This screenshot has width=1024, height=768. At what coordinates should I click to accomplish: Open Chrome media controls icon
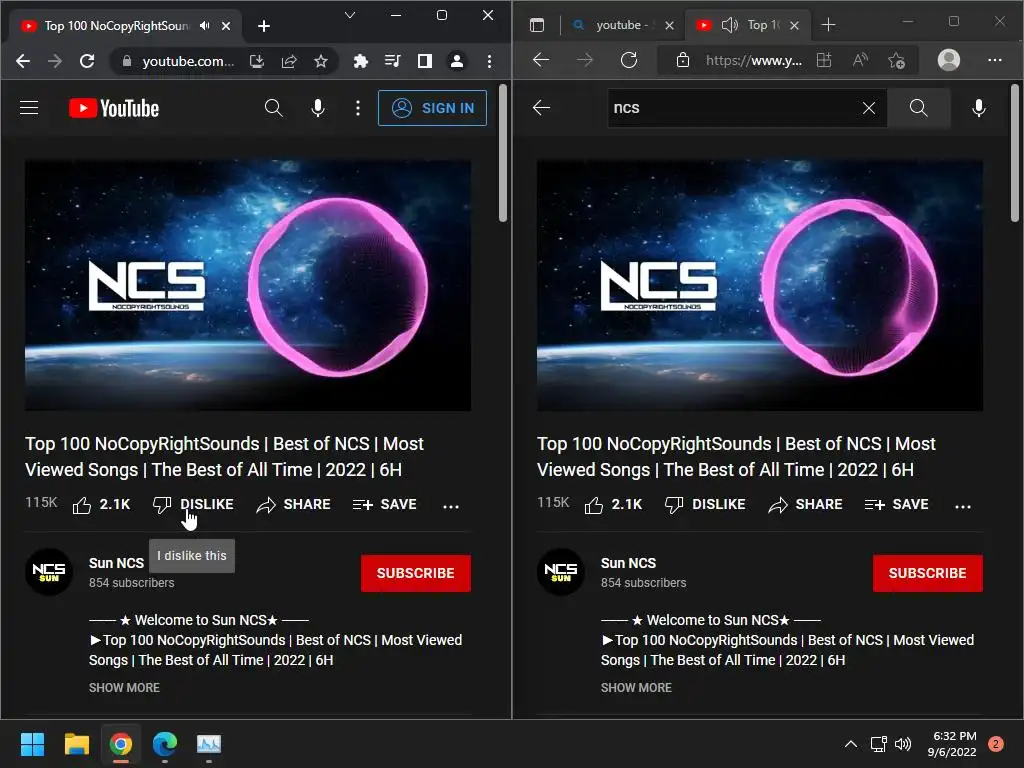point(392,61)
